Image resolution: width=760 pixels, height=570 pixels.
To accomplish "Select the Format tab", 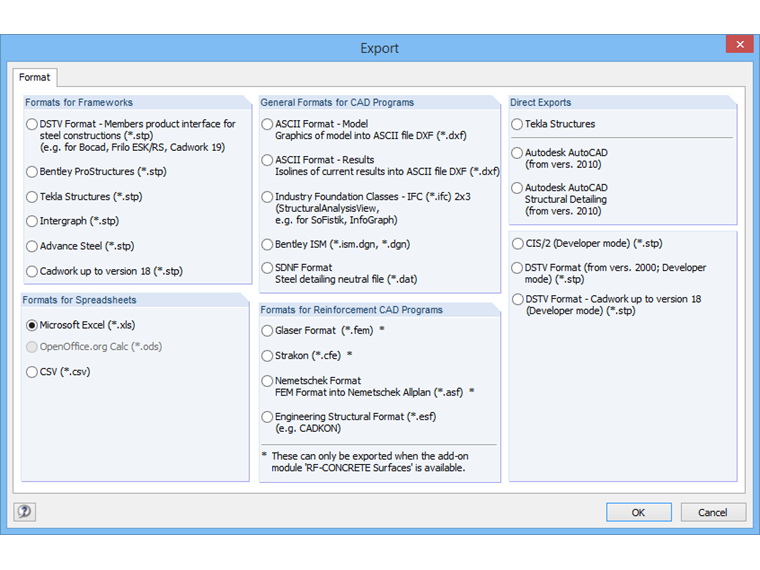I will [34, 78].
